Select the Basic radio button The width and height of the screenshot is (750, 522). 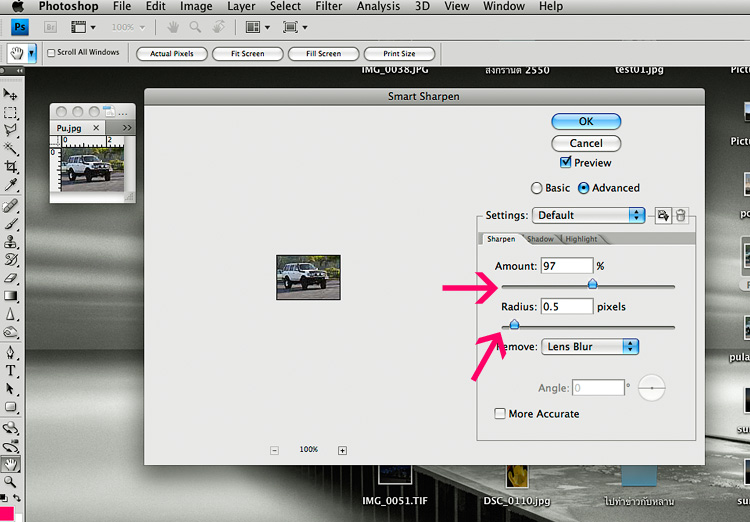tap(537, 188)
